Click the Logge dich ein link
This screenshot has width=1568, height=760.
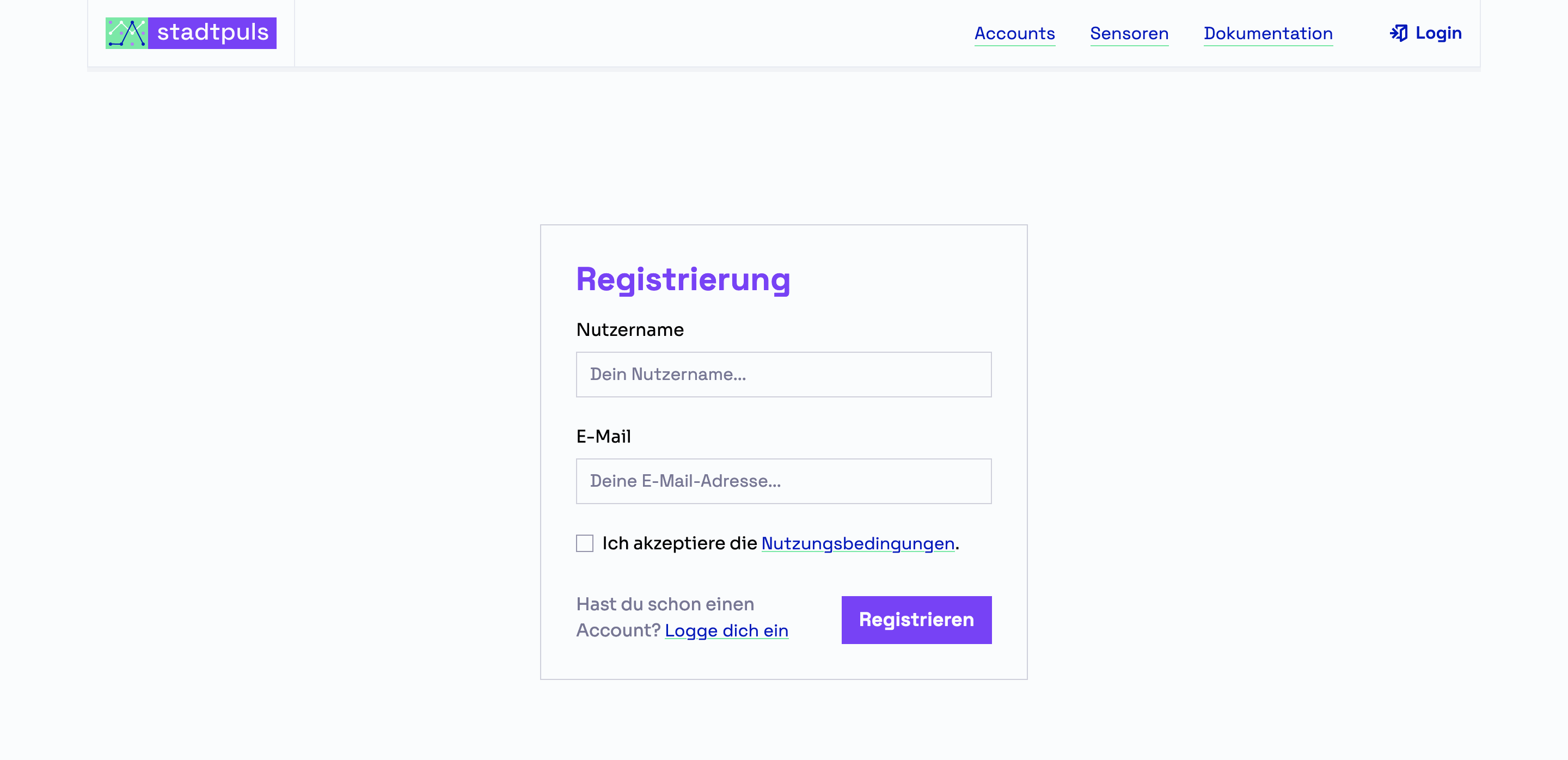click(727, 629)
